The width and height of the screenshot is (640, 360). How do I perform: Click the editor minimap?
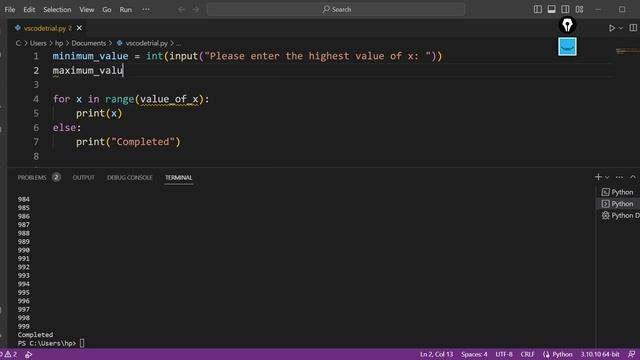[627, 51]
